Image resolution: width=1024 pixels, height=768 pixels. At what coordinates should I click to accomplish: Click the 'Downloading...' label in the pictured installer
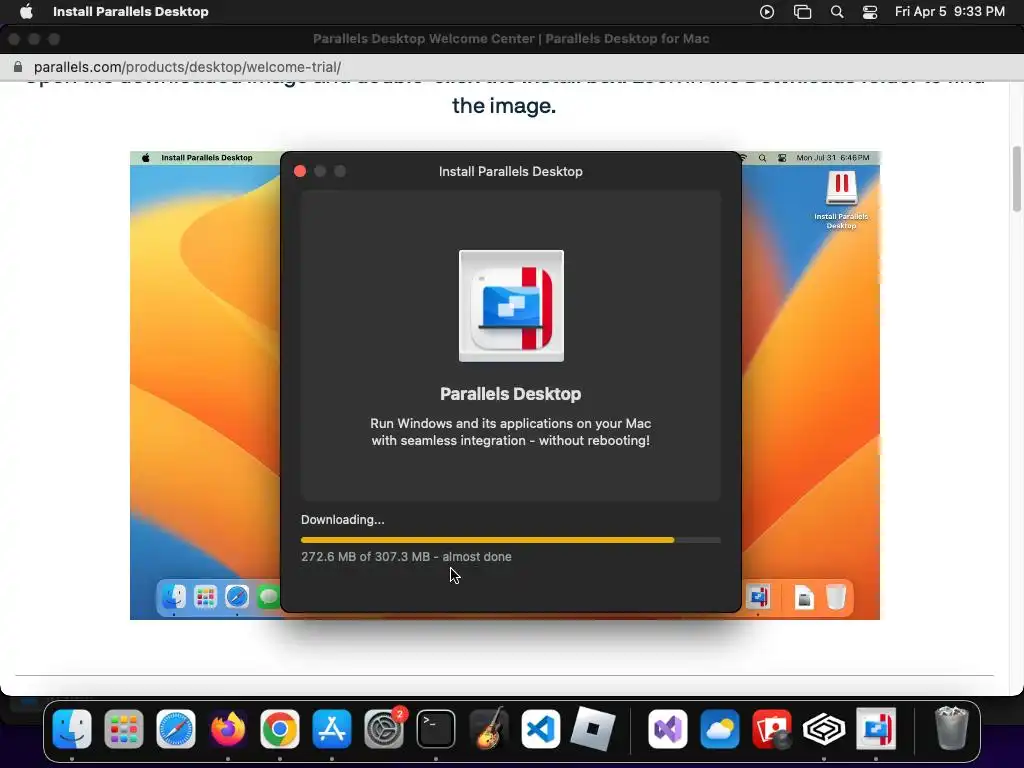tap(342, 520)
